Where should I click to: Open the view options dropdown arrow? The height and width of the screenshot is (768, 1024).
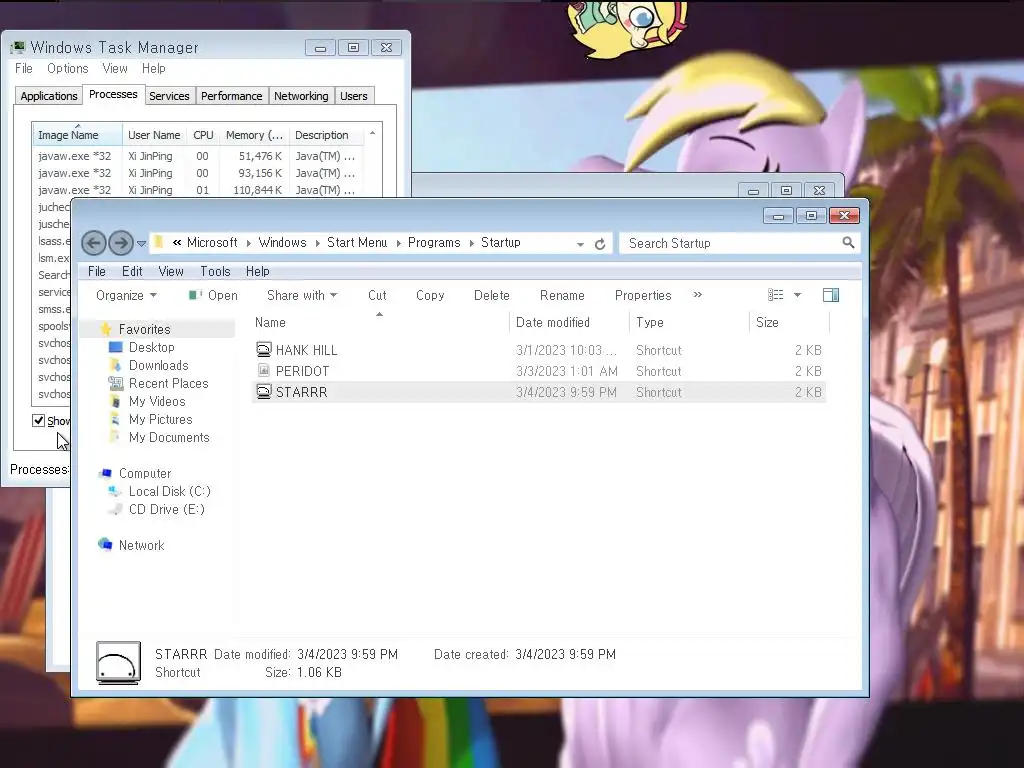[x=797, y=295]
